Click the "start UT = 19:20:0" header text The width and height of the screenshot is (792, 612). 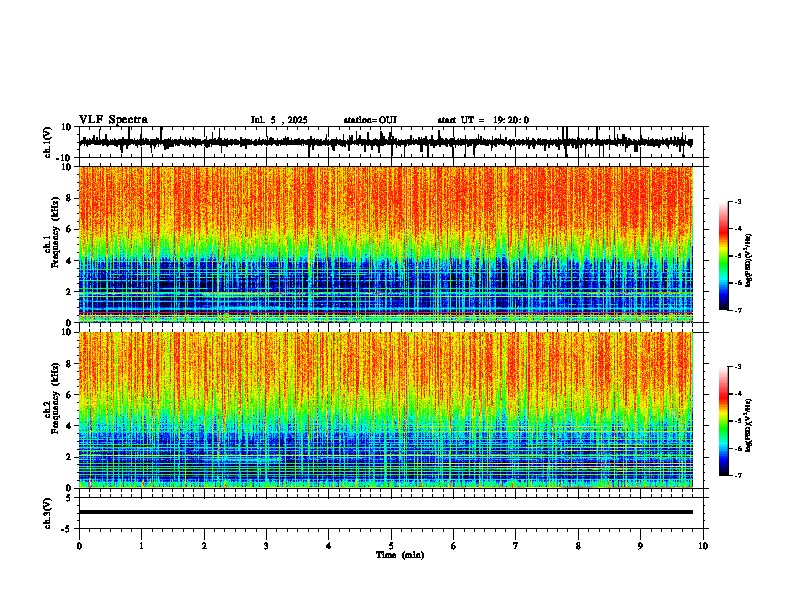point(483,120)
